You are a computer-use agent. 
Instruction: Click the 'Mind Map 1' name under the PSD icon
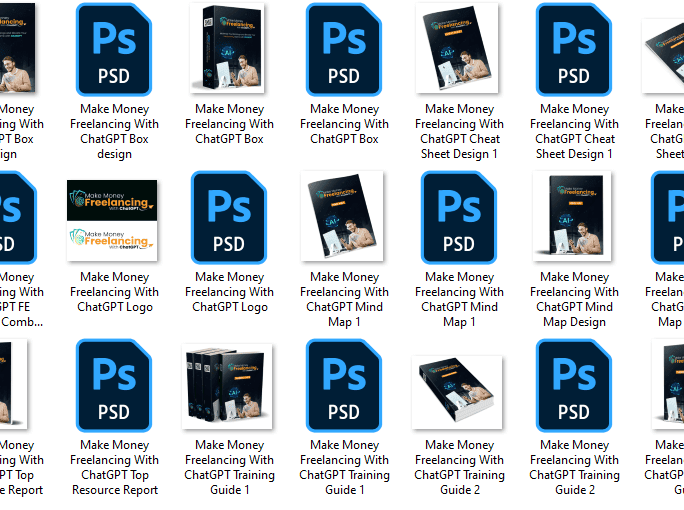coord(459,299)
